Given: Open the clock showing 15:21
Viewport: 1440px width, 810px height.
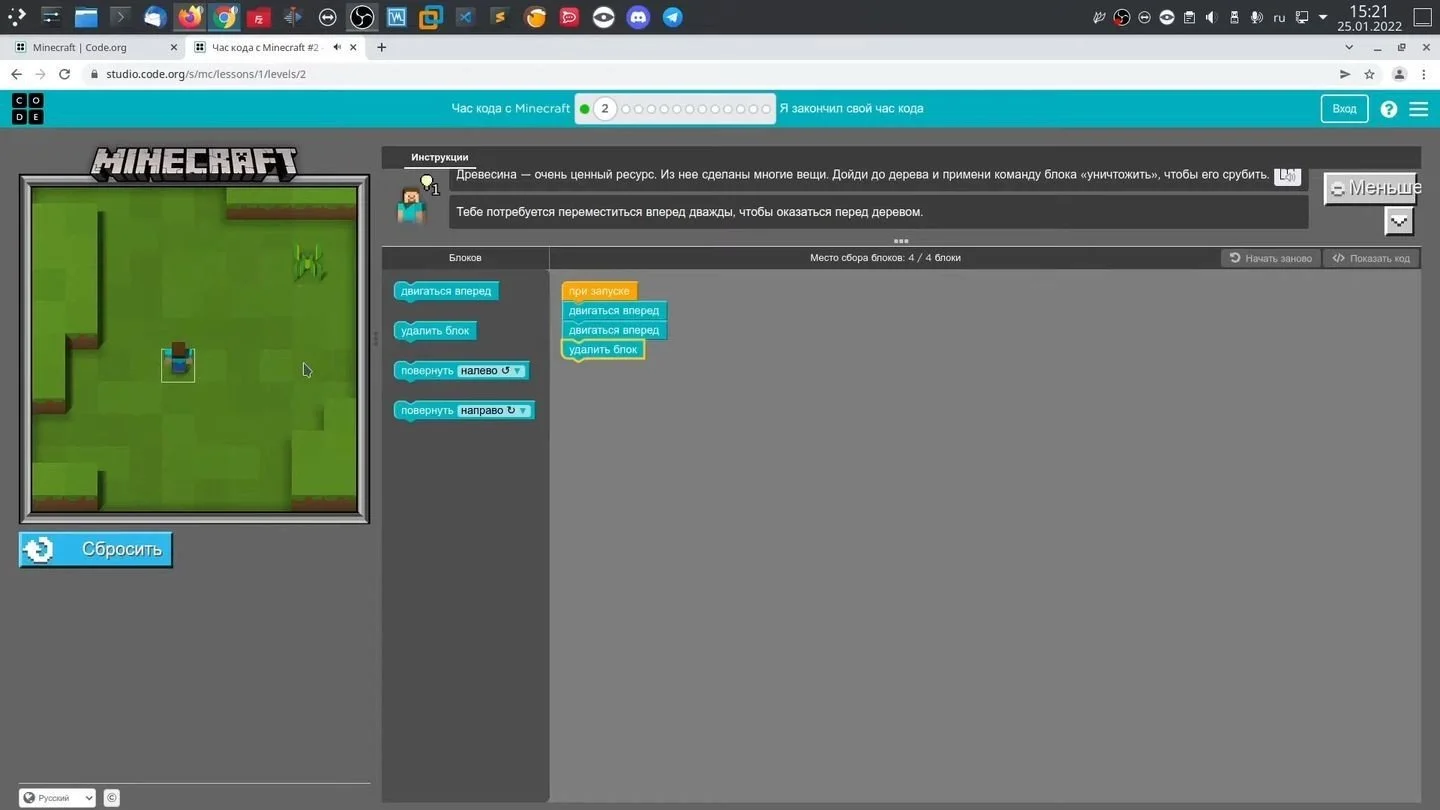Looking at the screenshot, I should (1369, 17).
